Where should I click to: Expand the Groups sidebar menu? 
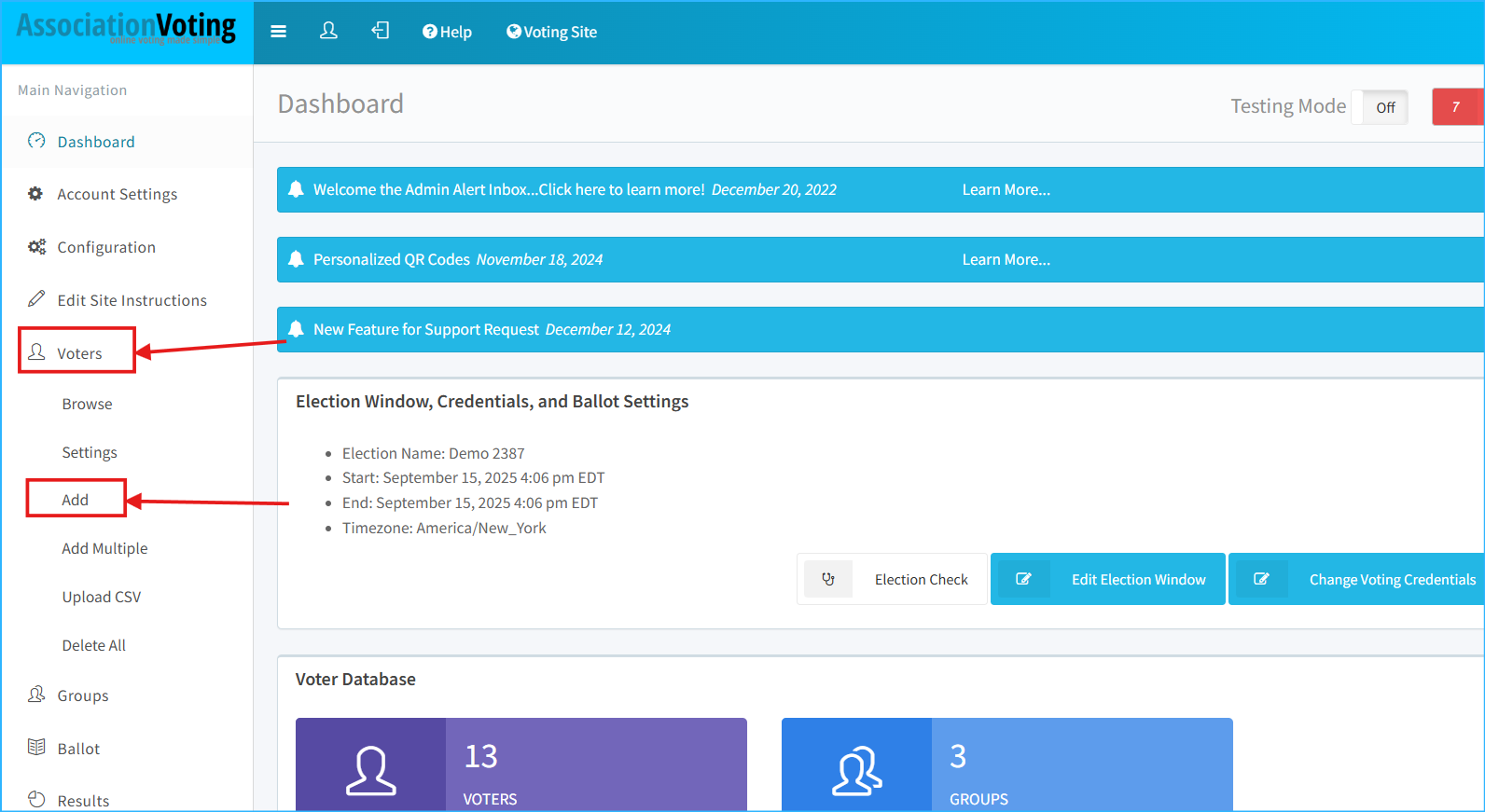(82, 695)
